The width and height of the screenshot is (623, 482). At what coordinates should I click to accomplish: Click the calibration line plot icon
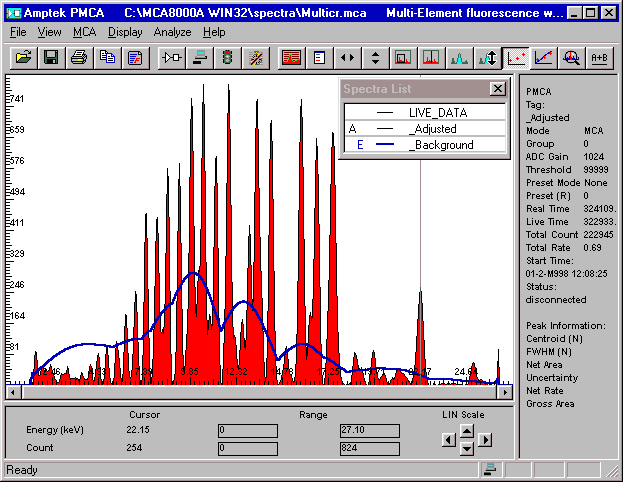pos(543,58)
